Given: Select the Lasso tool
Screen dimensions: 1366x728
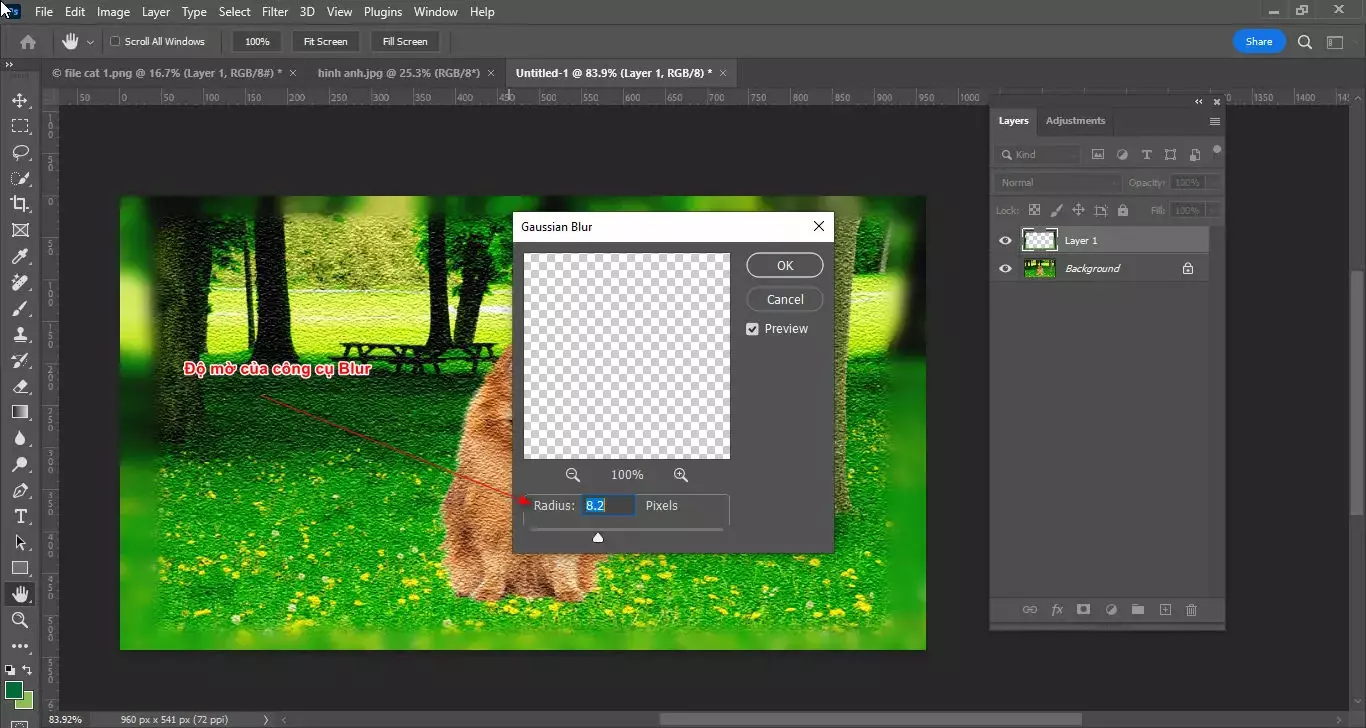Looking at the screenshot, I should click(20, 152).
